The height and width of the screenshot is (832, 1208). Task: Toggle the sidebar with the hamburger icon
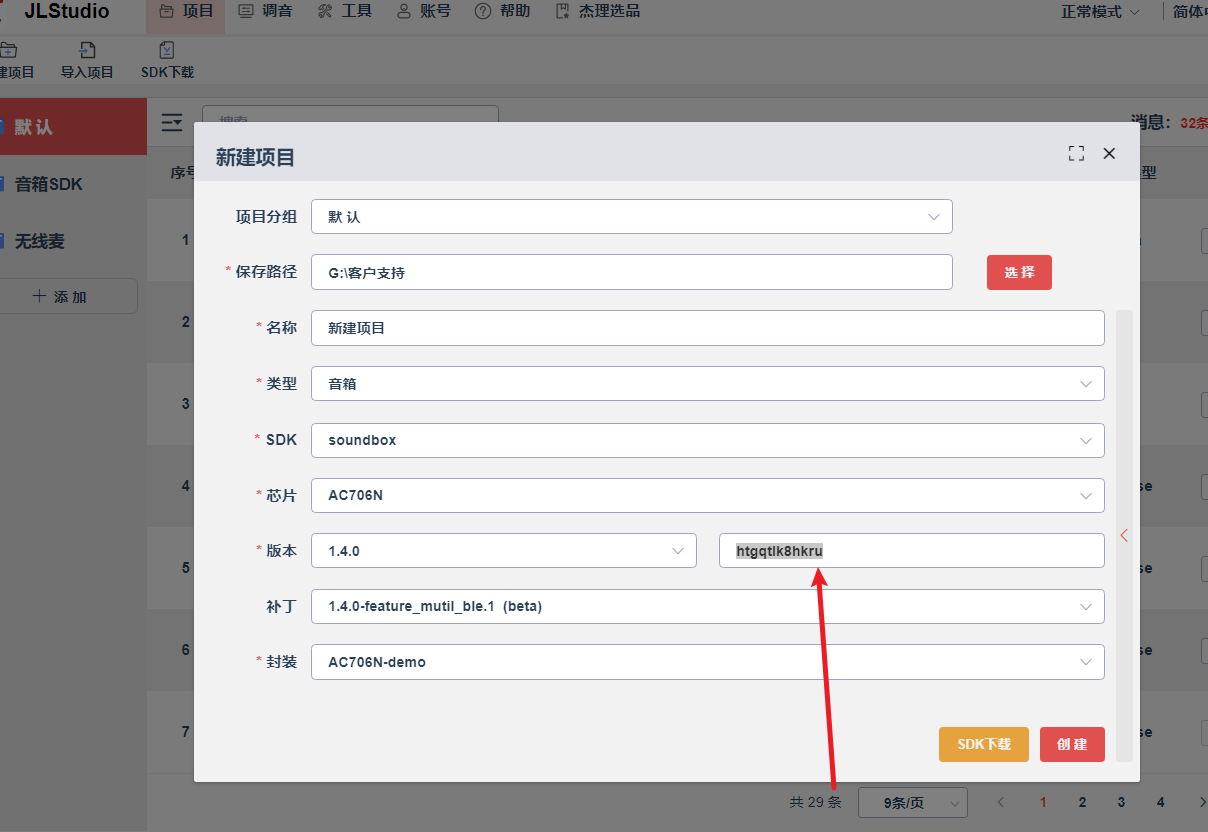click(x=172, y=123)
